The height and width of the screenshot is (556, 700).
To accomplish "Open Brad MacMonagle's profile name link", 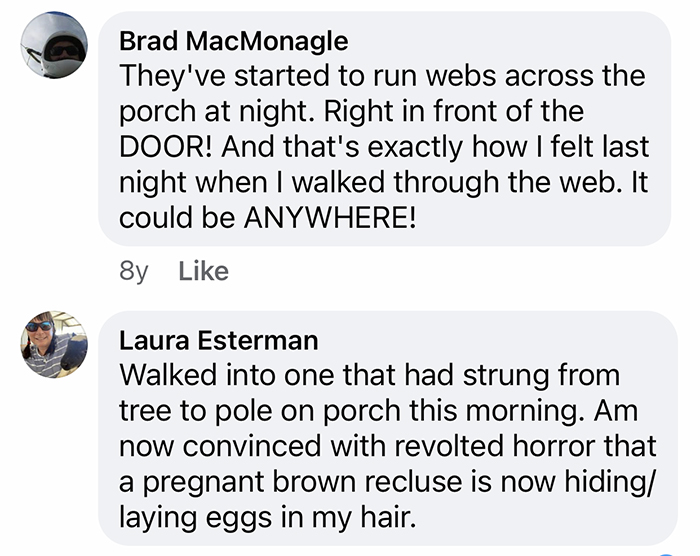I will click(x=233, y=41).
